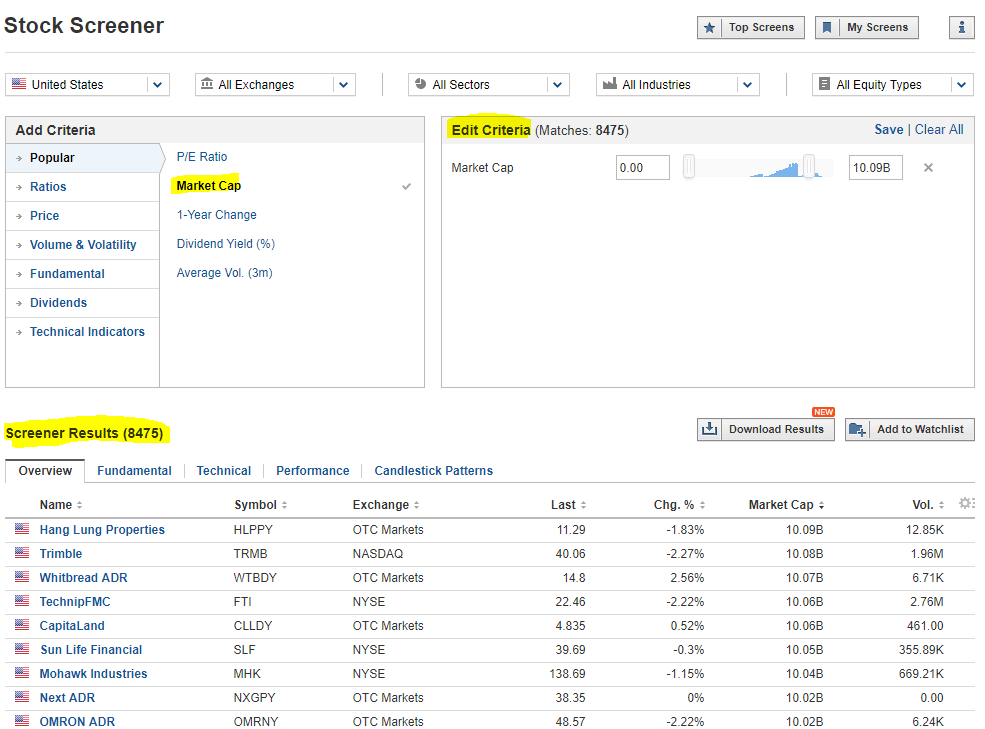Open the Whitbread ADR stock link
Screen dimensions: 985x729
pos(83,578)
